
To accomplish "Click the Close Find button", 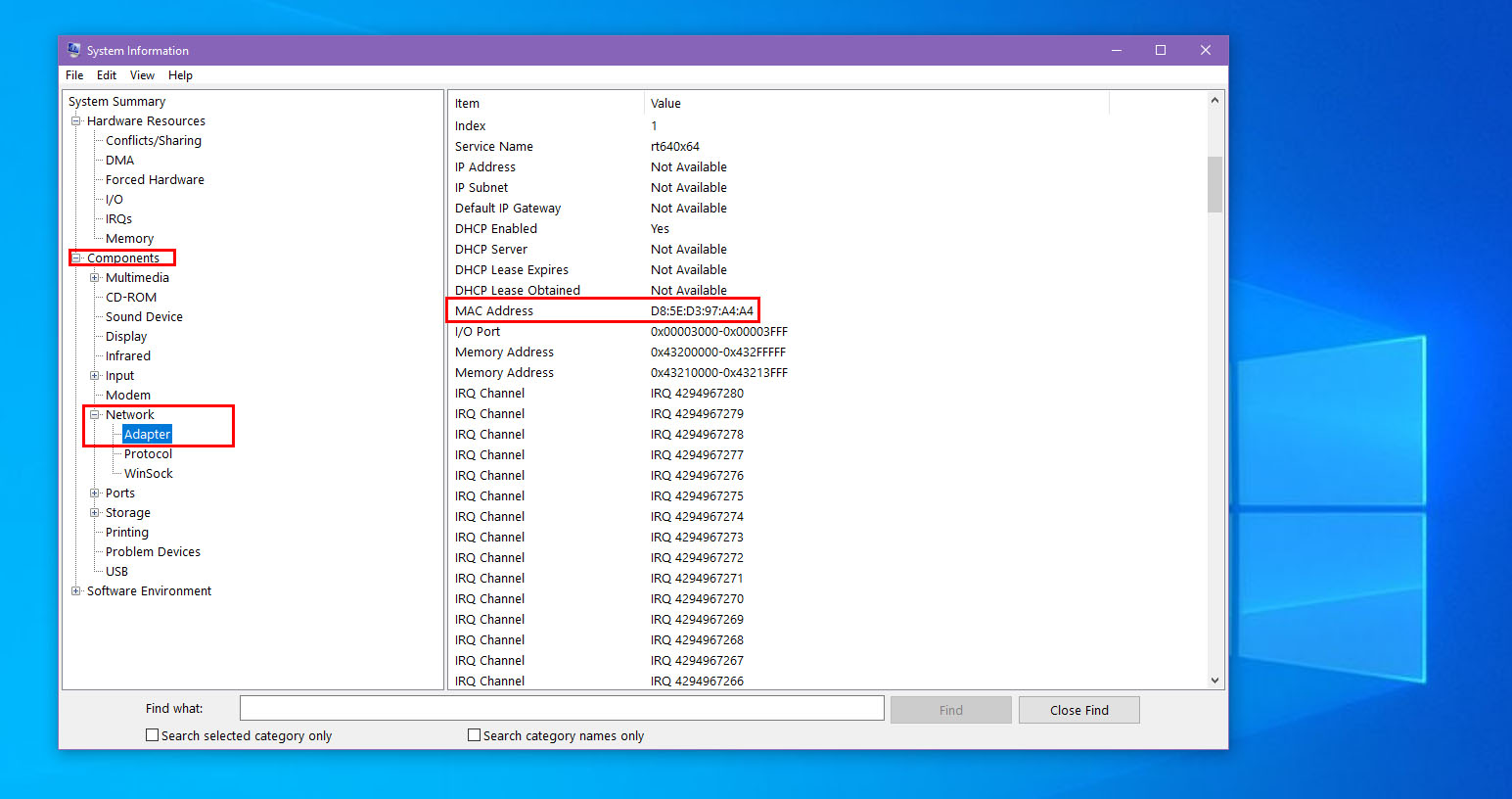I will coord(1079,710).
